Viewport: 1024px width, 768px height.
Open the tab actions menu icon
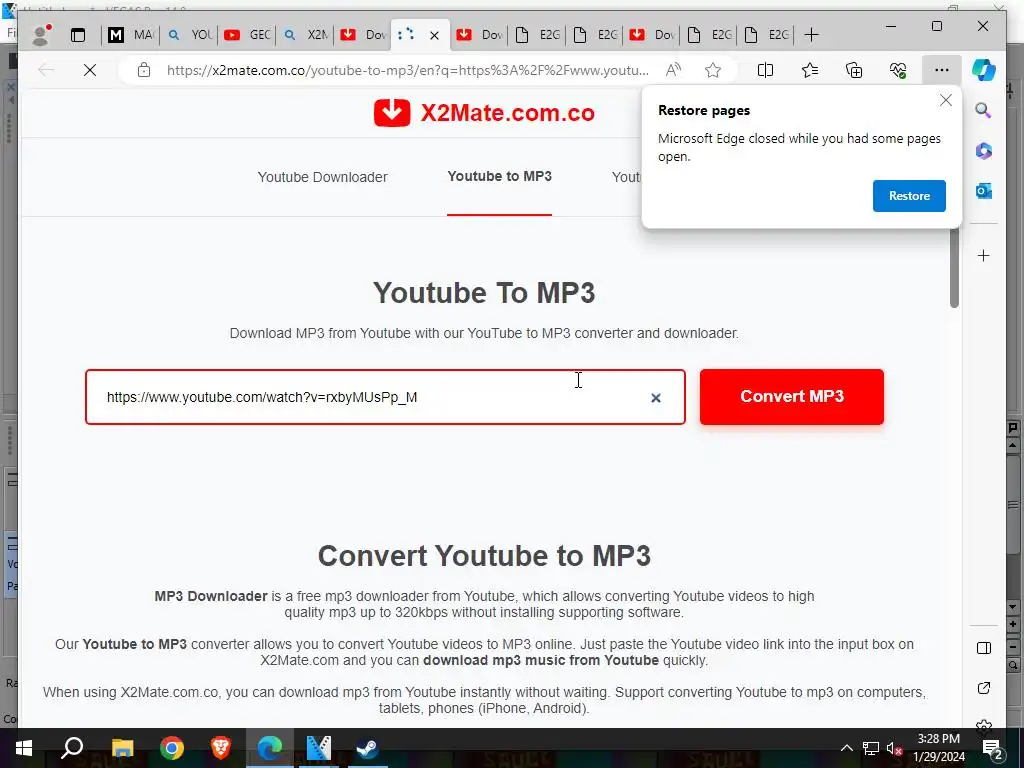point(78,35)
